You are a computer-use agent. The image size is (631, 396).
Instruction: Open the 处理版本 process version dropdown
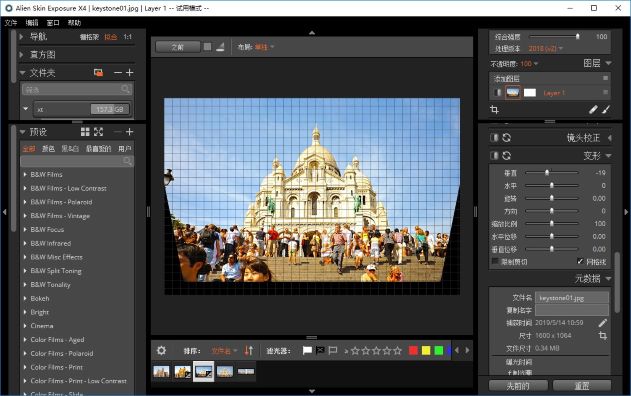pos(545,49)
